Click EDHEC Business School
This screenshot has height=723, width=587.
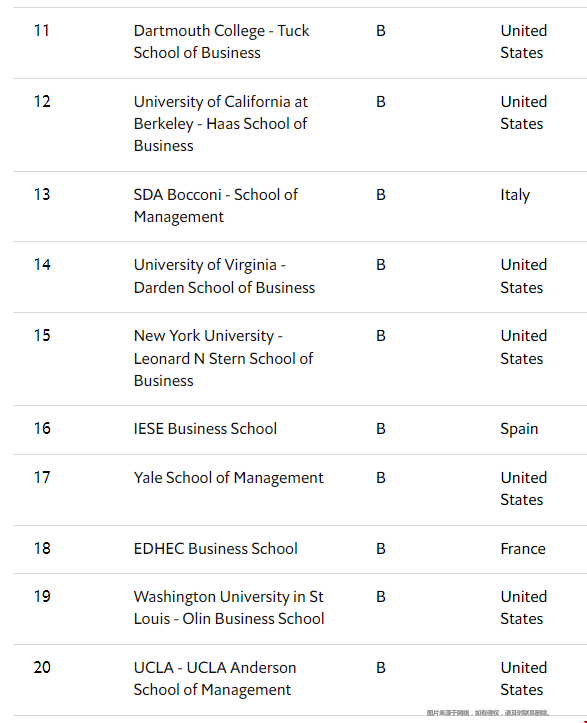(x=216, y=549)
